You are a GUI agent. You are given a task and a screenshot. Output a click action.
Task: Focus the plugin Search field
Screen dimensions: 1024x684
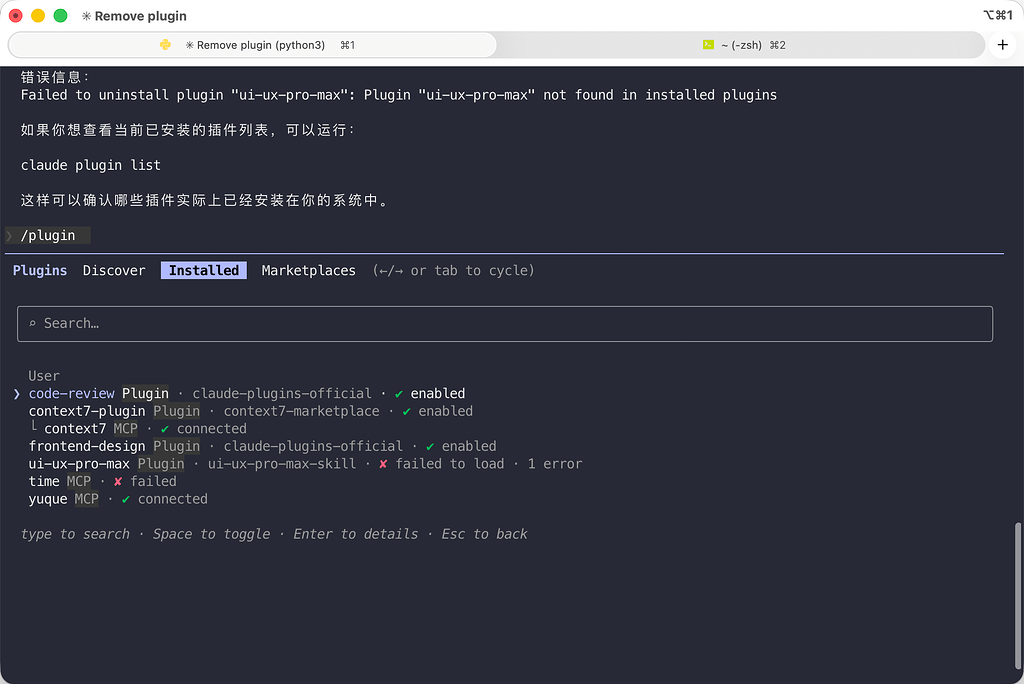tap(505, 324)
